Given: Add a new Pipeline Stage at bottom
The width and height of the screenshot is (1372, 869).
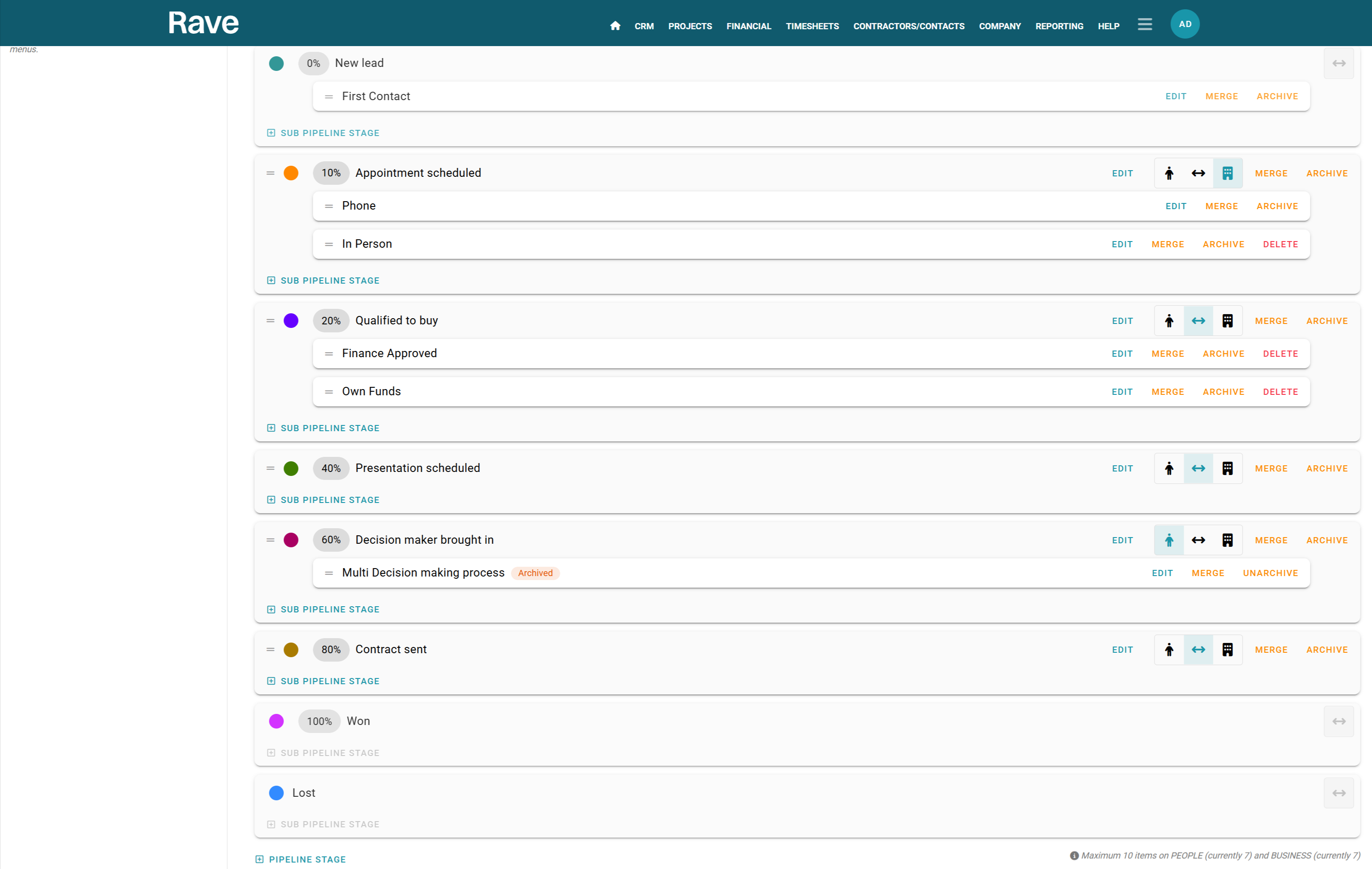Looking at the screenshot, I should point(300,859).
